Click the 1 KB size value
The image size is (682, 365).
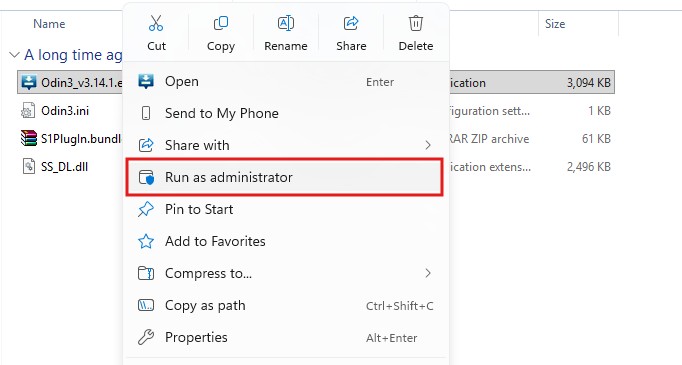599,111
